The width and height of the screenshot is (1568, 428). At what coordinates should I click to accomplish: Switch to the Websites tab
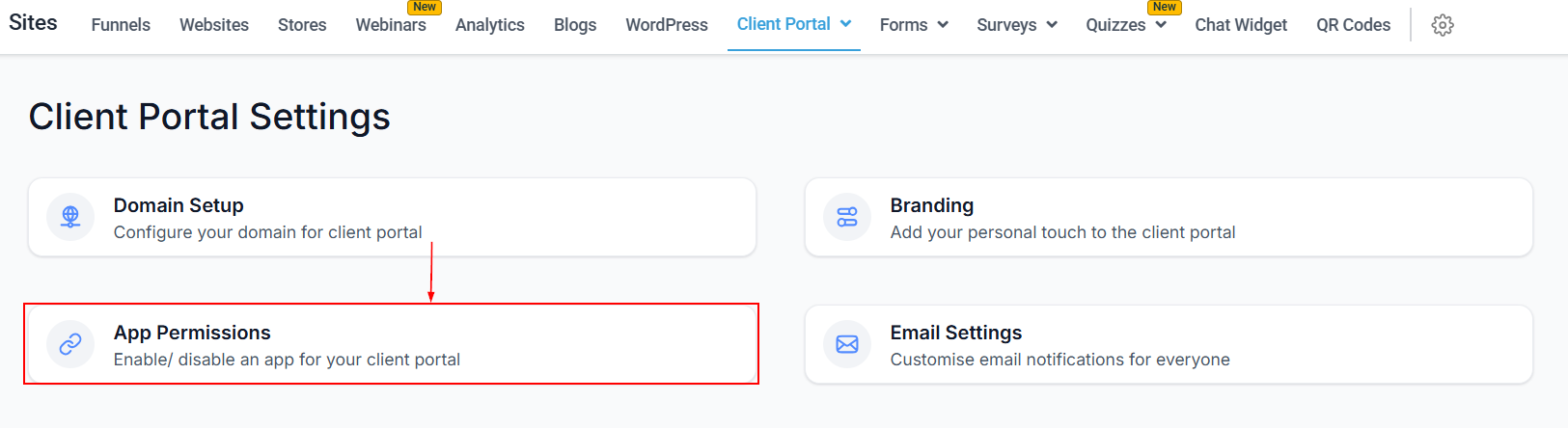point(214,25)
